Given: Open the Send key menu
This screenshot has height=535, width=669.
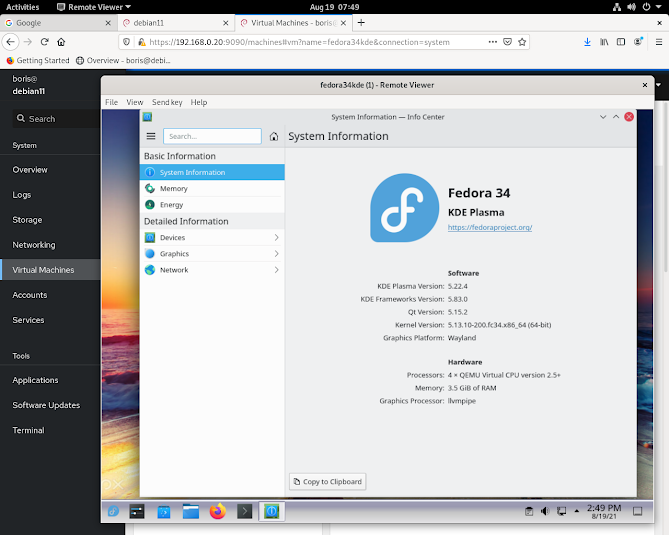Looking at the screenshot, I should click(x=167, y=102).
